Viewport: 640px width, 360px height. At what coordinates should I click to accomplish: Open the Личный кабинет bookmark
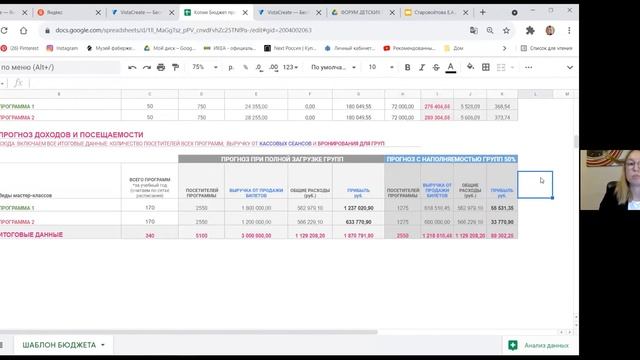(349, 48)
